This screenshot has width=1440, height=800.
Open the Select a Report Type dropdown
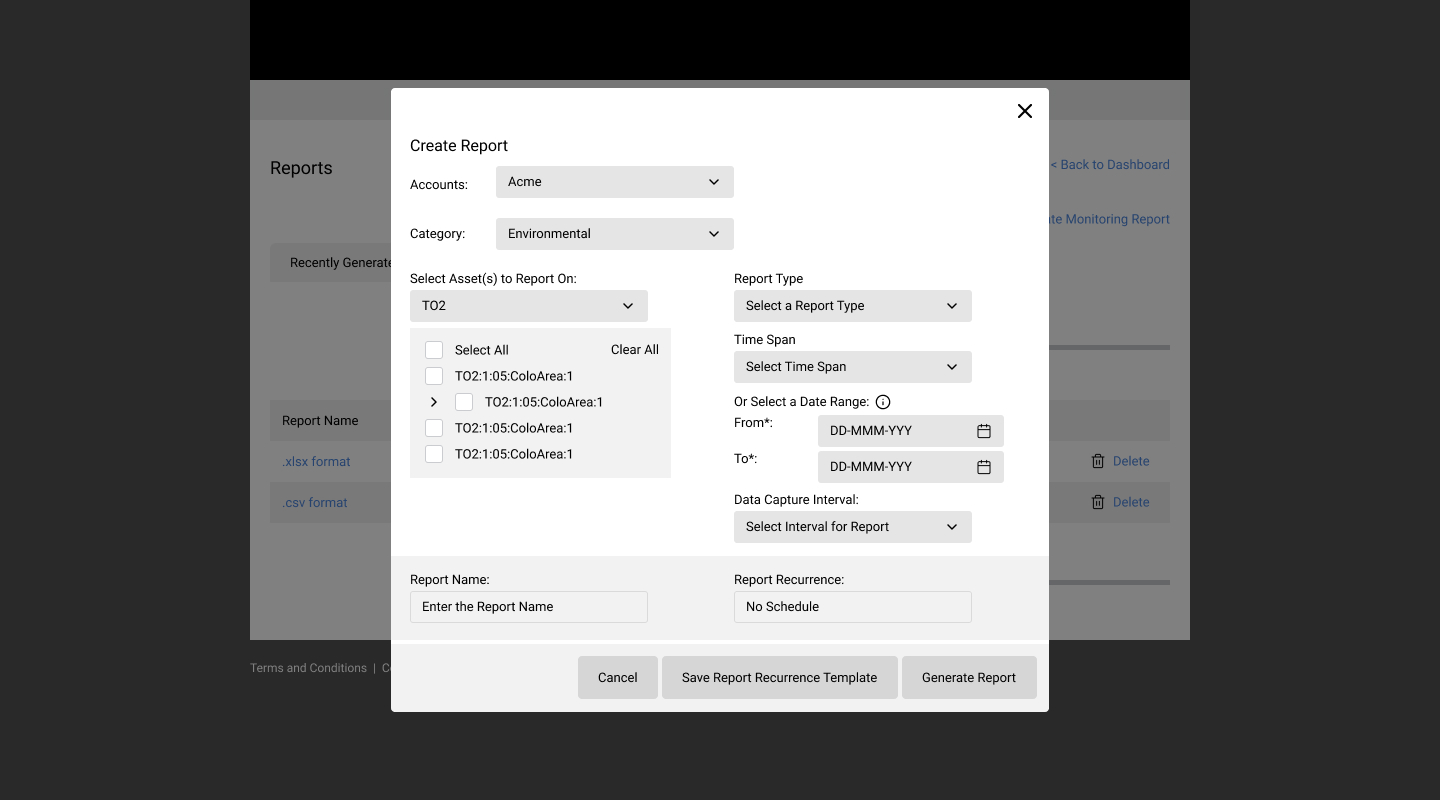[x=852, y=306]
